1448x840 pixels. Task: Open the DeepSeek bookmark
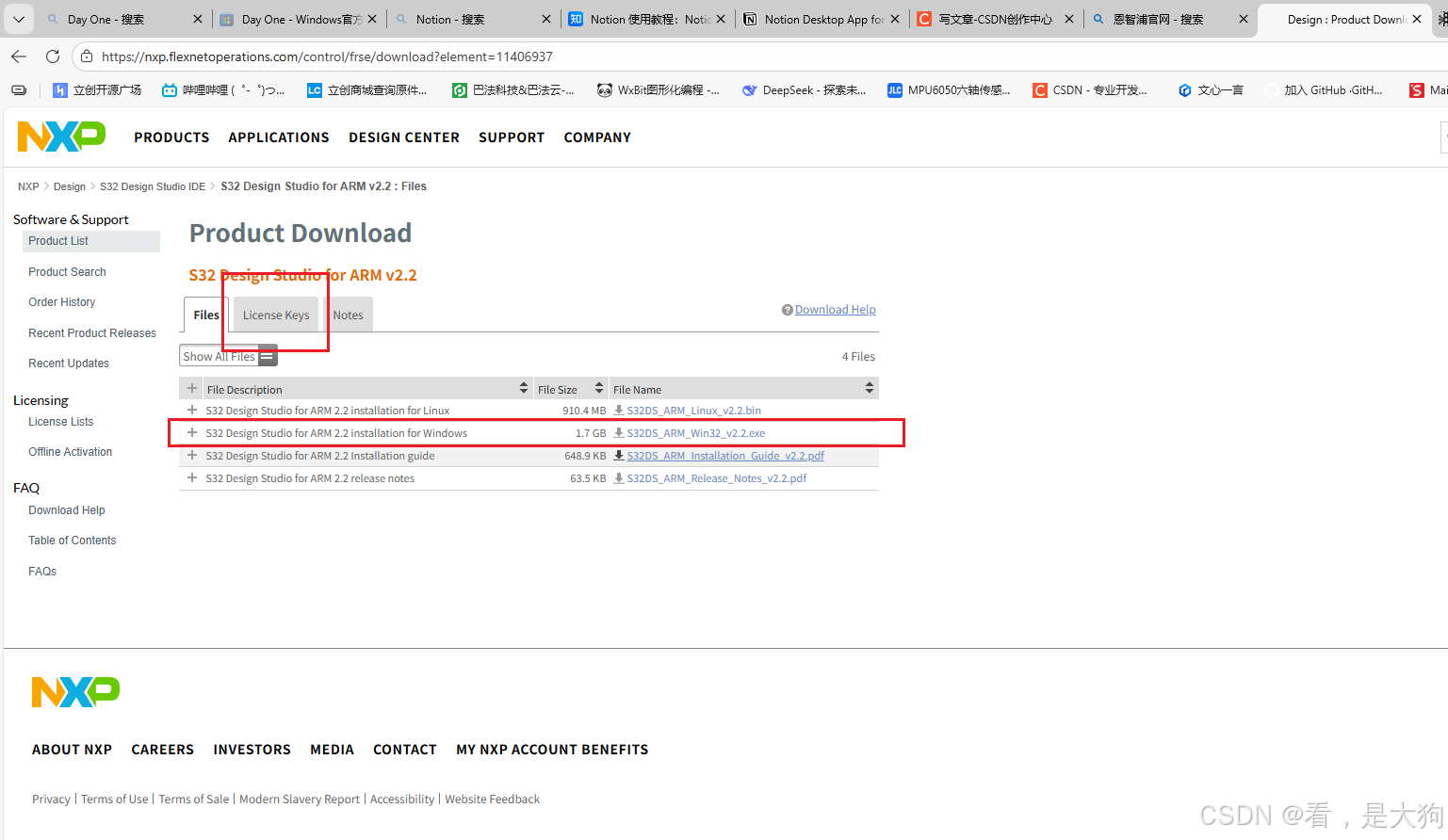point(804,90)
